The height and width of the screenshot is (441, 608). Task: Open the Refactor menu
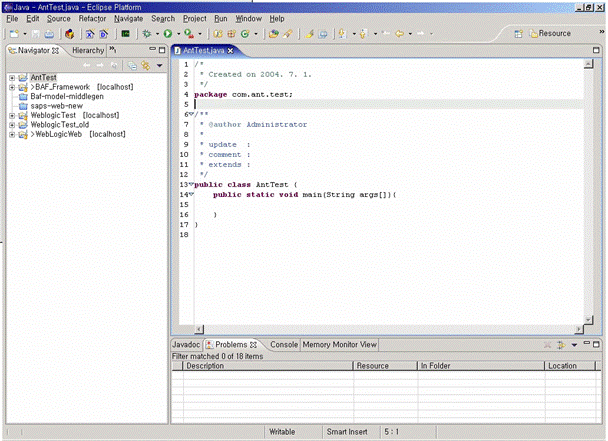click(x=92, y=18)
